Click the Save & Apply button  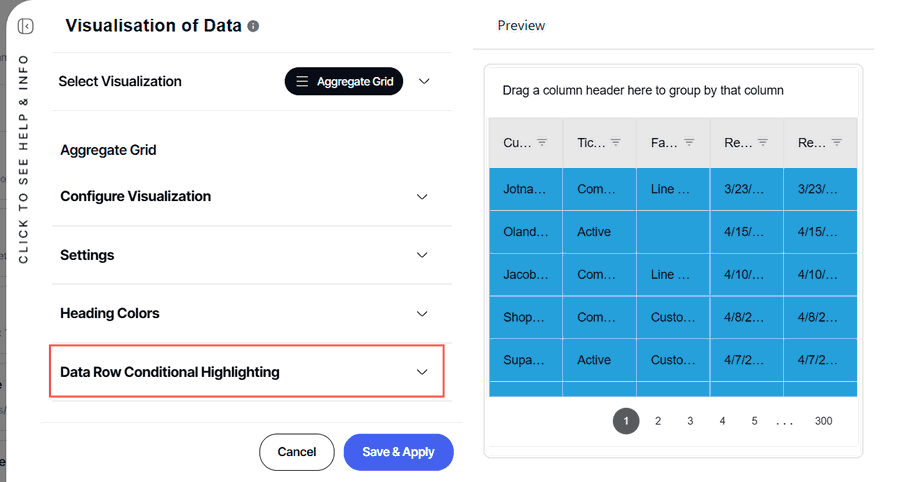(x=398, y=452)
